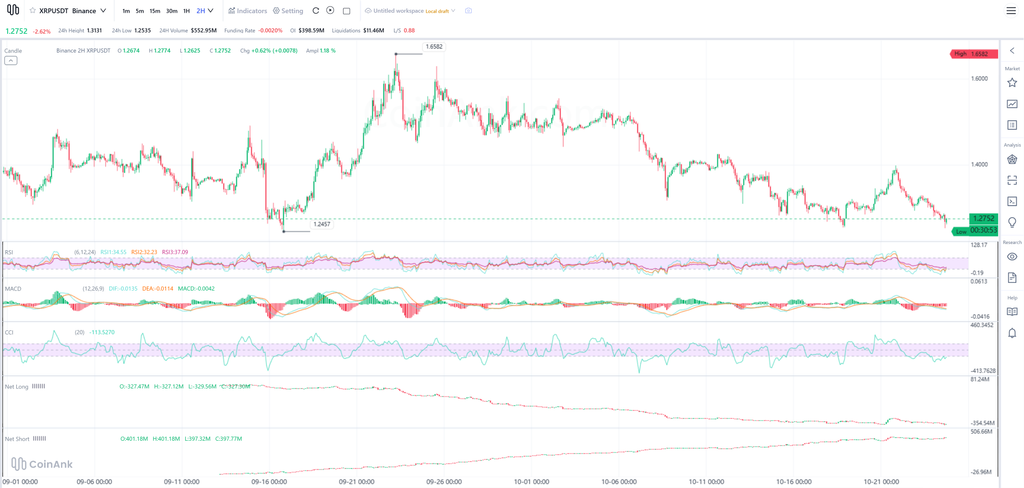Screen dimensions: 1024x488
Task: Click the RSI indicator label
Action: 9,252
